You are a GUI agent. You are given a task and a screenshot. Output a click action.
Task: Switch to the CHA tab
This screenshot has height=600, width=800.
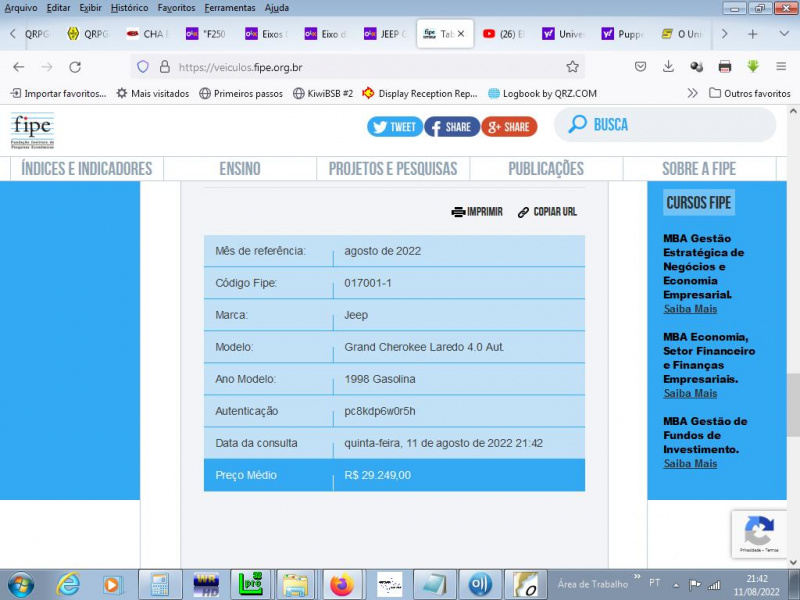(x=148, y=34)
